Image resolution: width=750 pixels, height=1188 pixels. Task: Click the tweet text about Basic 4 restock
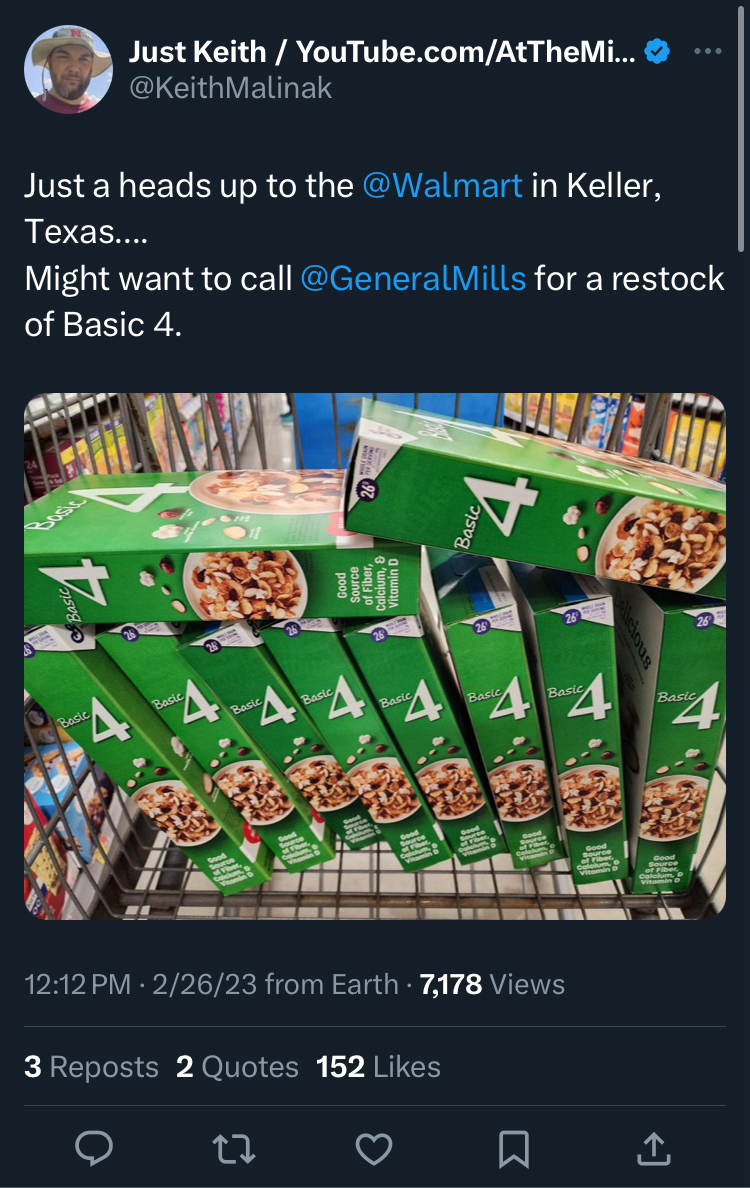click(x=374, y=255)
